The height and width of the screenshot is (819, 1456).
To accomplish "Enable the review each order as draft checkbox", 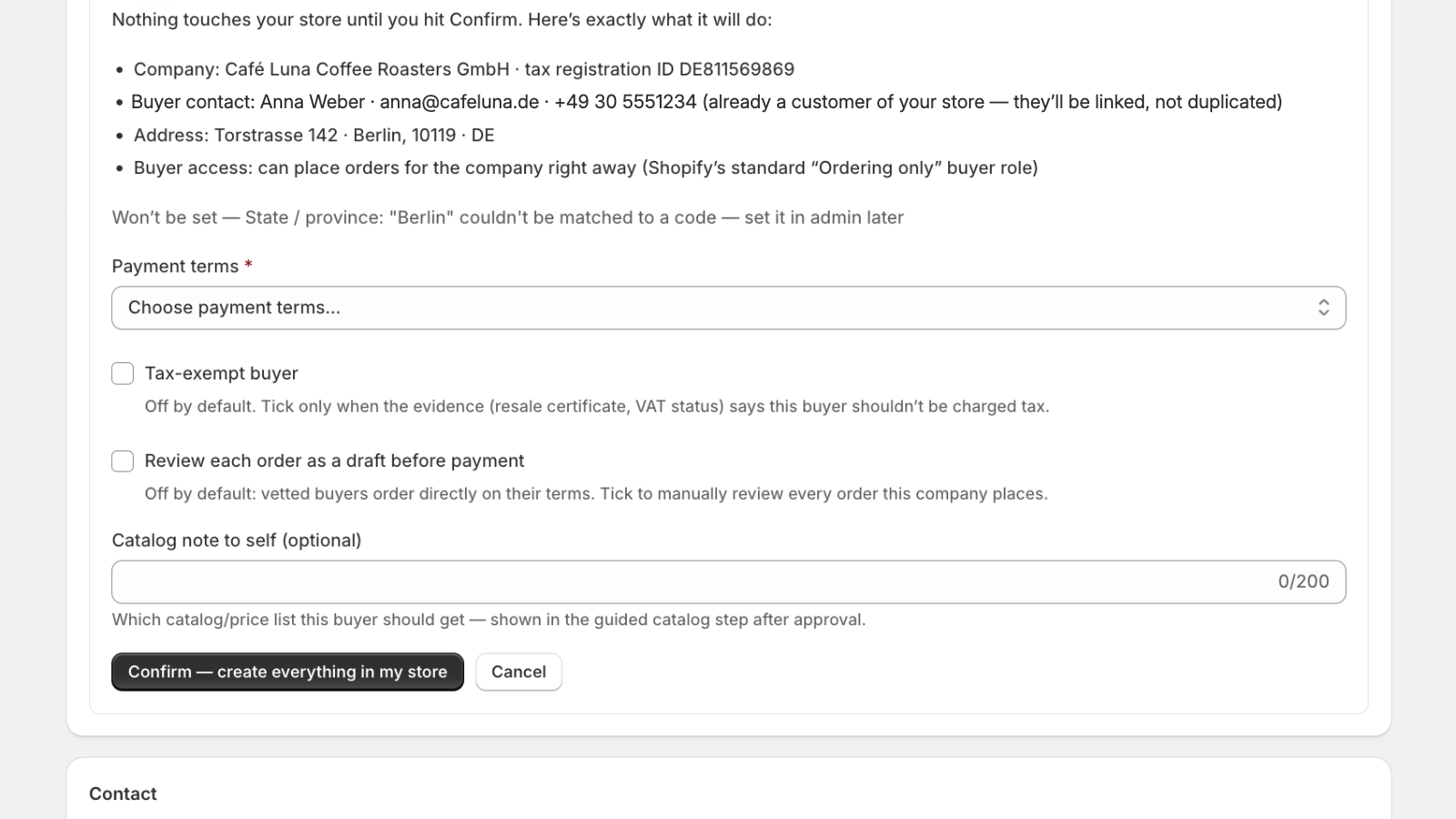I will click(x=123, y=460).
